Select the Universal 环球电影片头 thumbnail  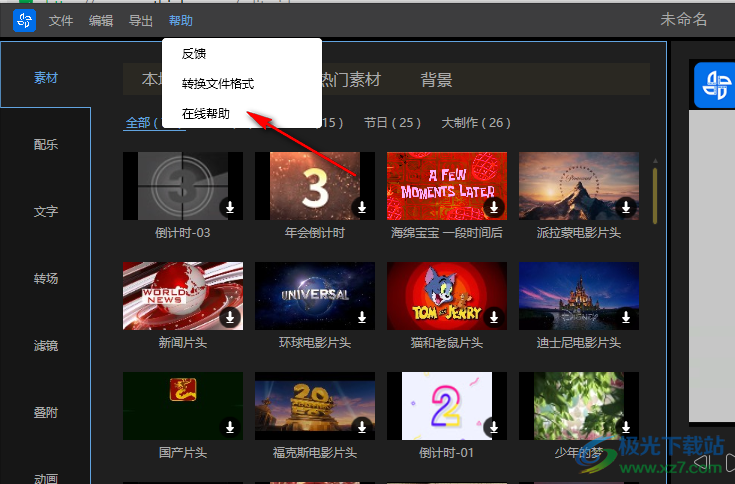[315, 296]
